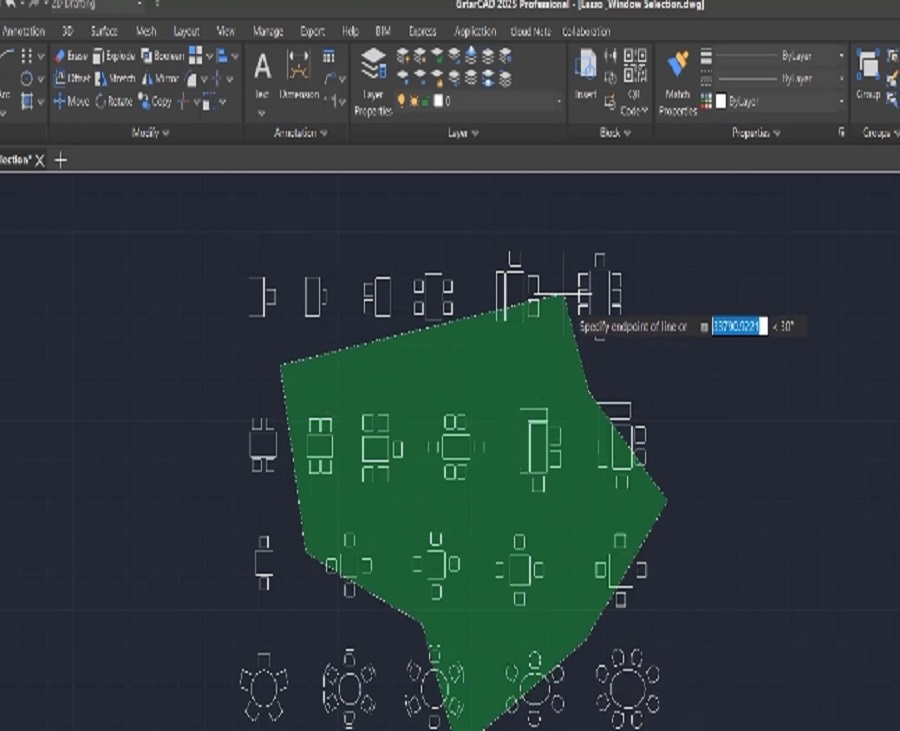Image resolution: width=900 pixels, height=731 pixels.
Task: Toggle a layer off using lightbulb icon
Action: [x=401, y=99]
